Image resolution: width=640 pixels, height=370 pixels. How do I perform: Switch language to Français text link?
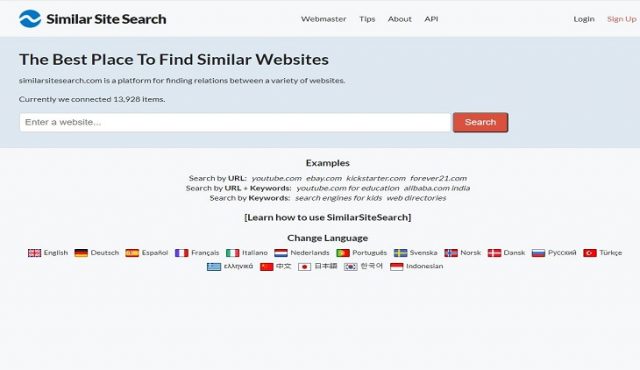(205, 253)
